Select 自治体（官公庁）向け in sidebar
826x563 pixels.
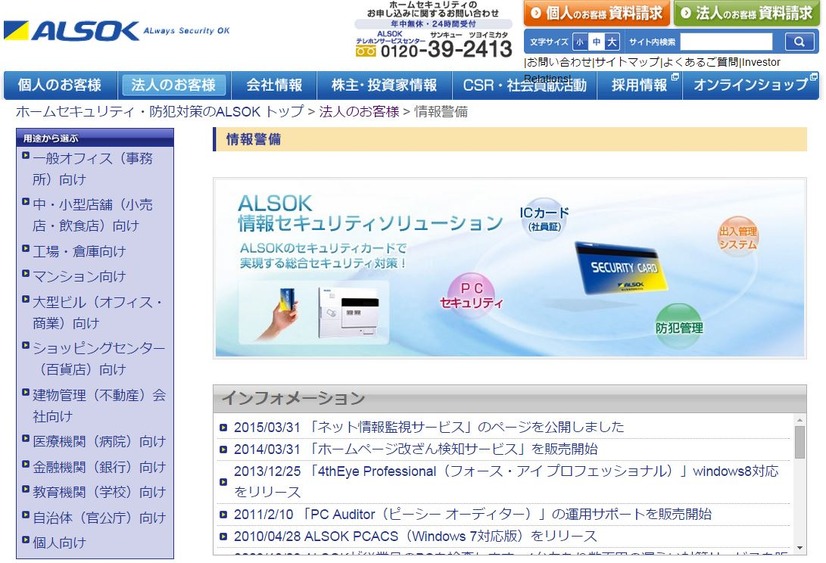(x=99, y=518)
